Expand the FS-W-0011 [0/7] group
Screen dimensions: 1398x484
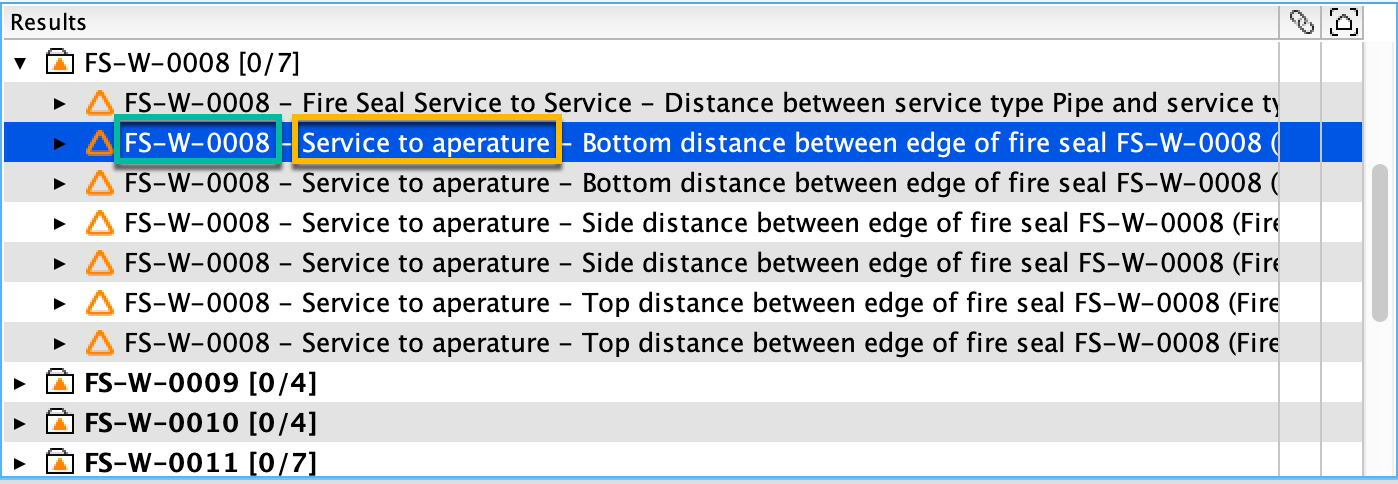point(21,463)
